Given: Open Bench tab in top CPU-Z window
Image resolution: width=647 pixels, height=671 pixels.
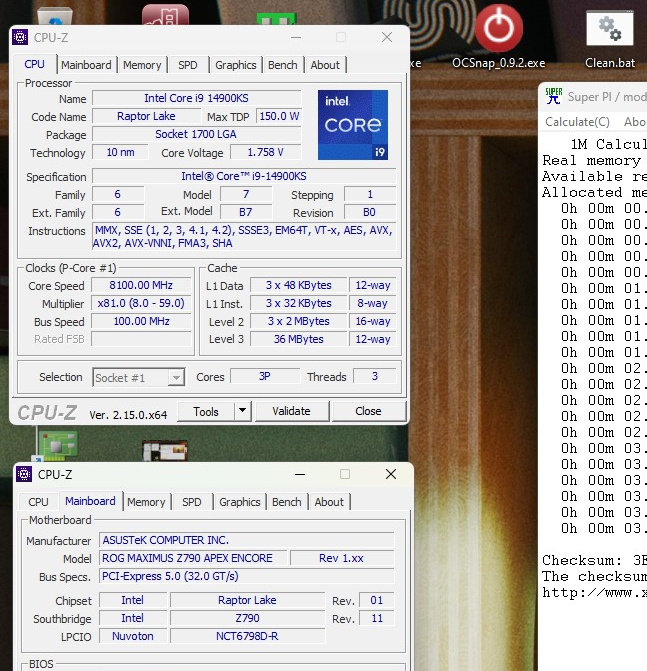Looking at the screenshot, I should 282,65.
